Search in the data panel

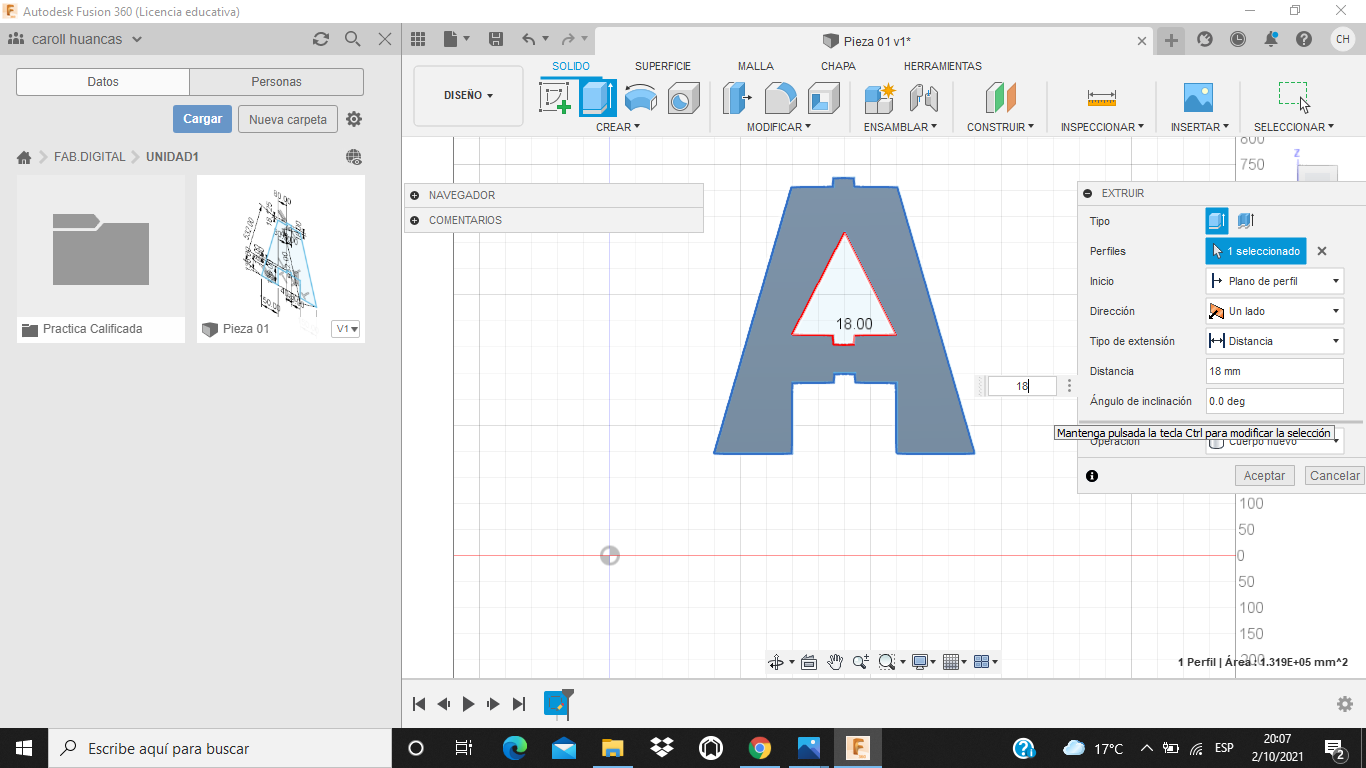pyautogui.click(x=352, y=39)
